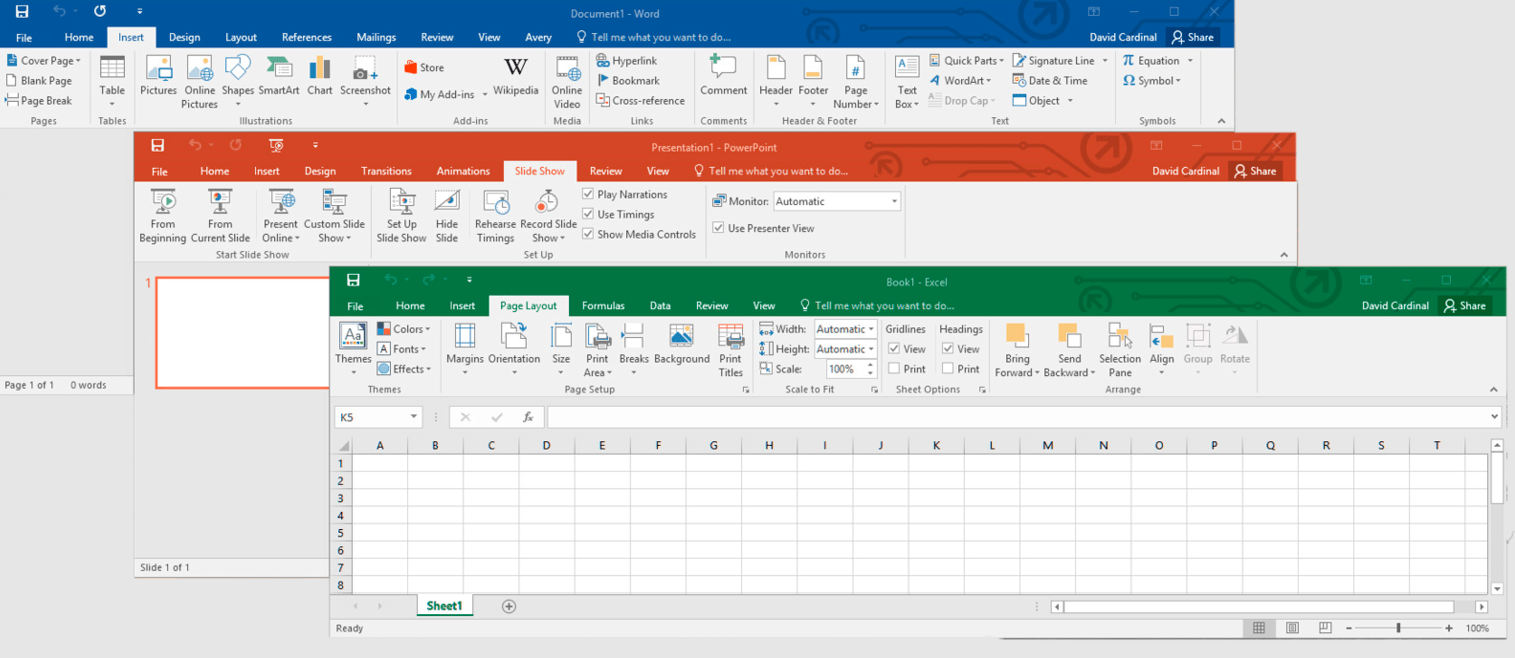Insert a Table in Word

coord(112,80)
